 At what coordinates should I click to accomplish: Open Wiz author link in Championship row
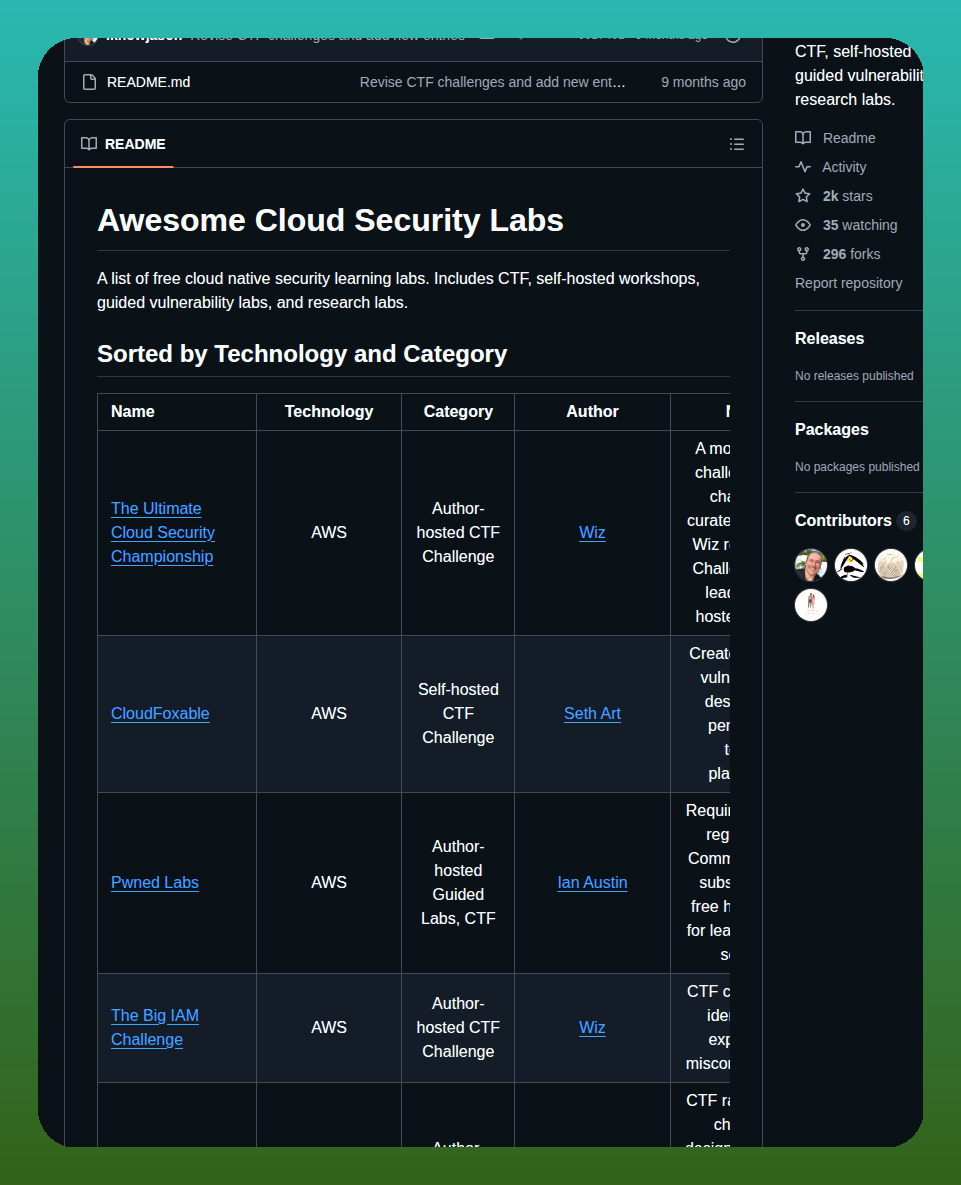click(x=592, y=532)
